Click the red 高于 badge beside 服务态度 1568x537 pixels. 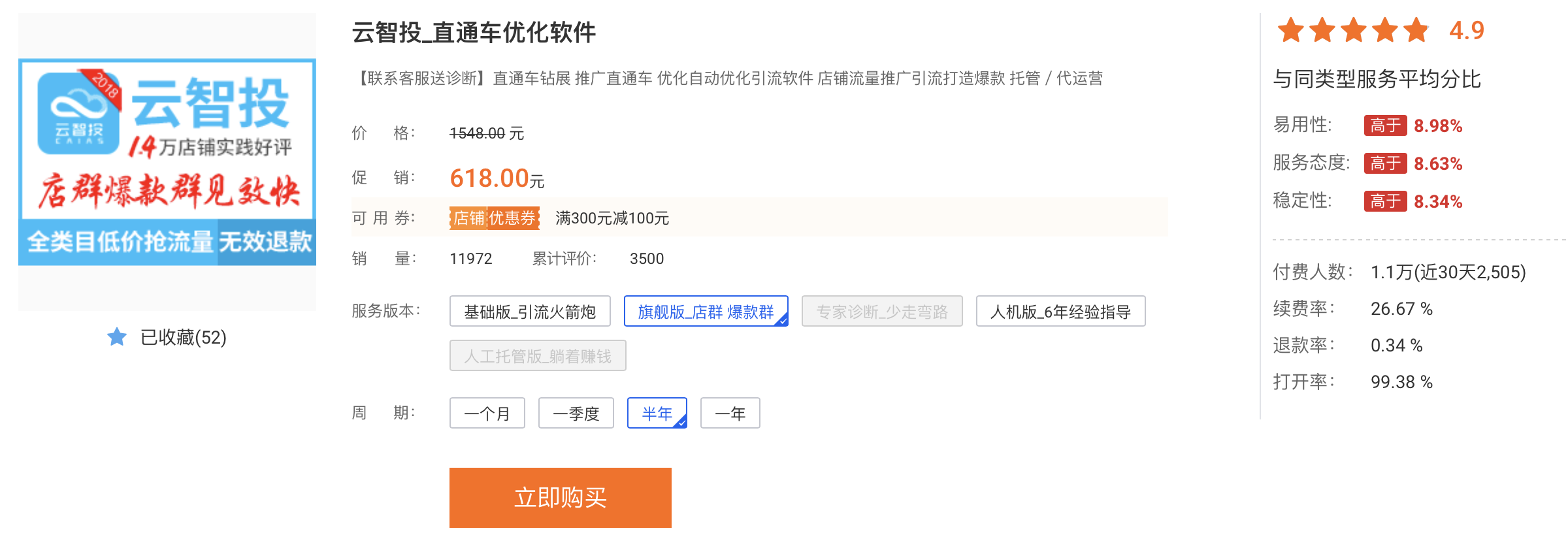1385,163
